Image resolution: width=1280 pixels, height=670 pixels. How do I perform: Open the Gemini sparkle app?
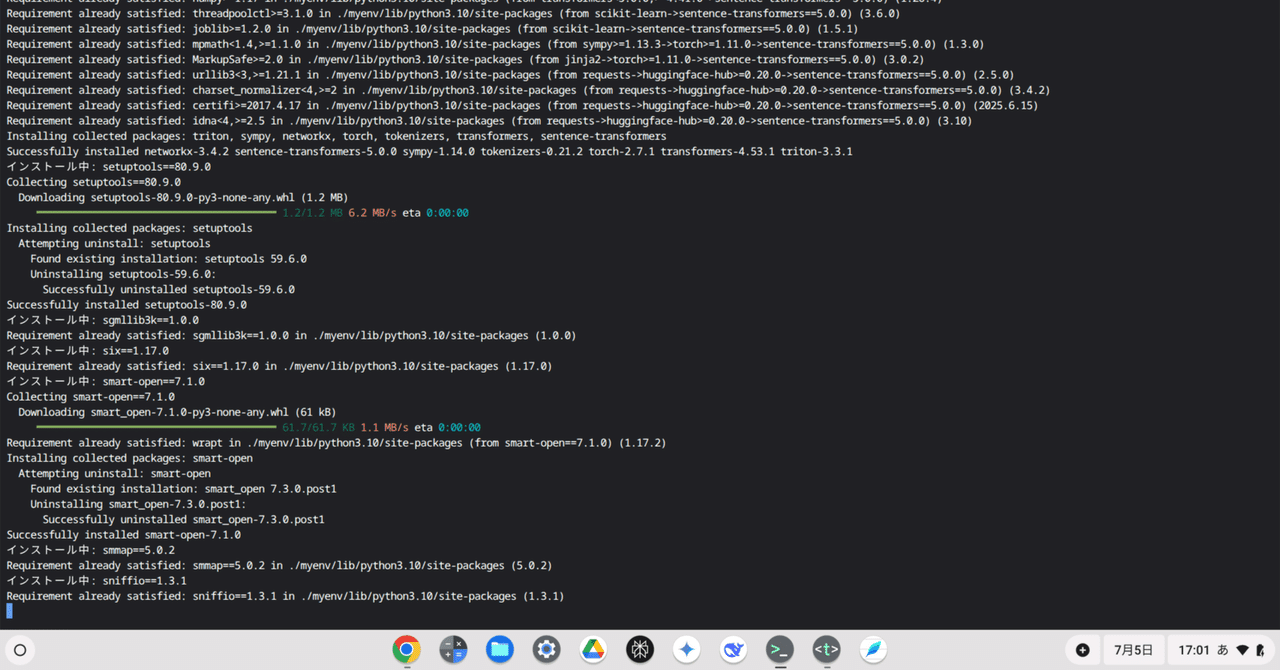(x=686, y=649)
